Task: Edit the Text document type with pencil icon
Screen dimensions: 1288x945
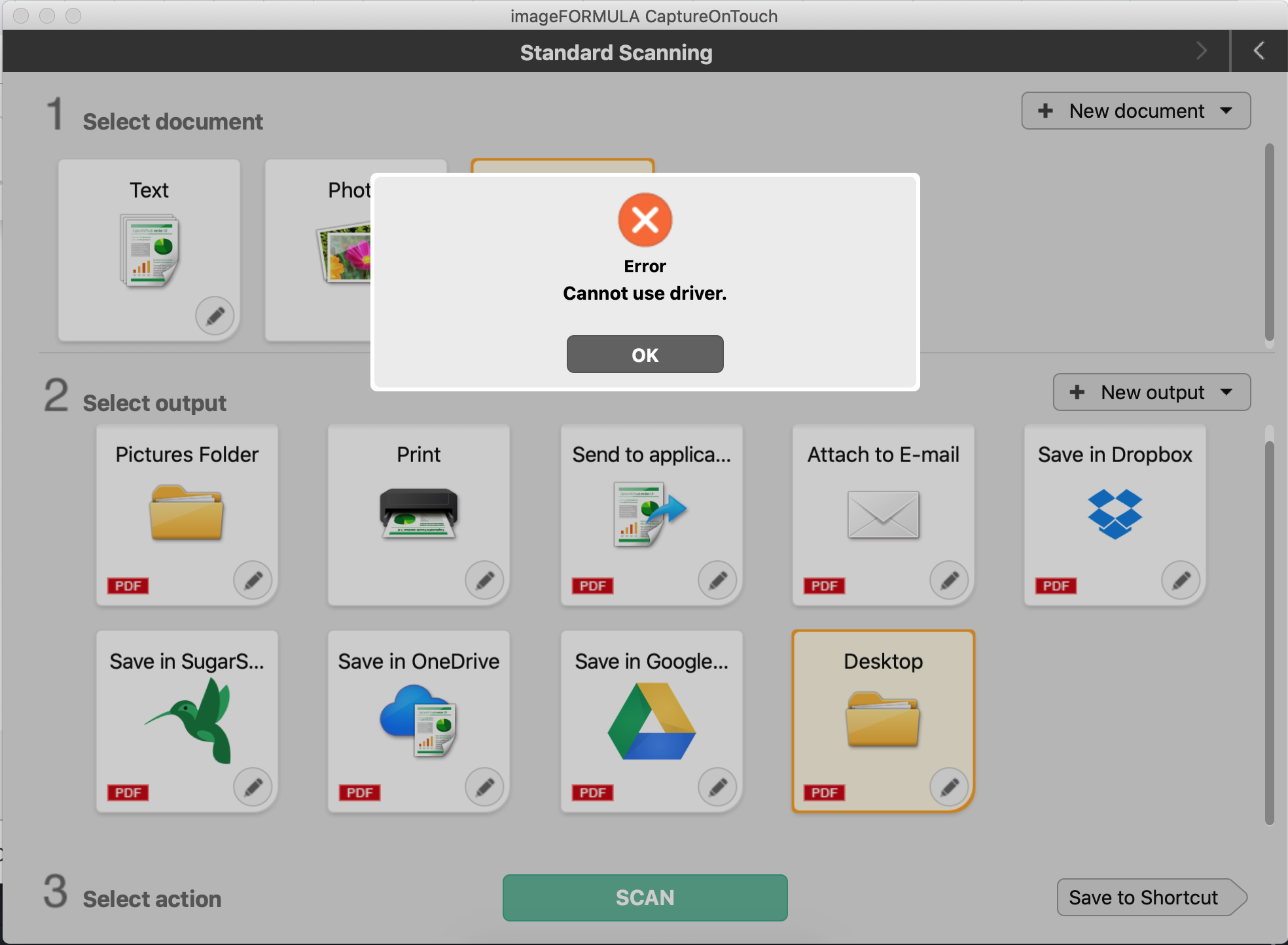Action: click(215, 316)
